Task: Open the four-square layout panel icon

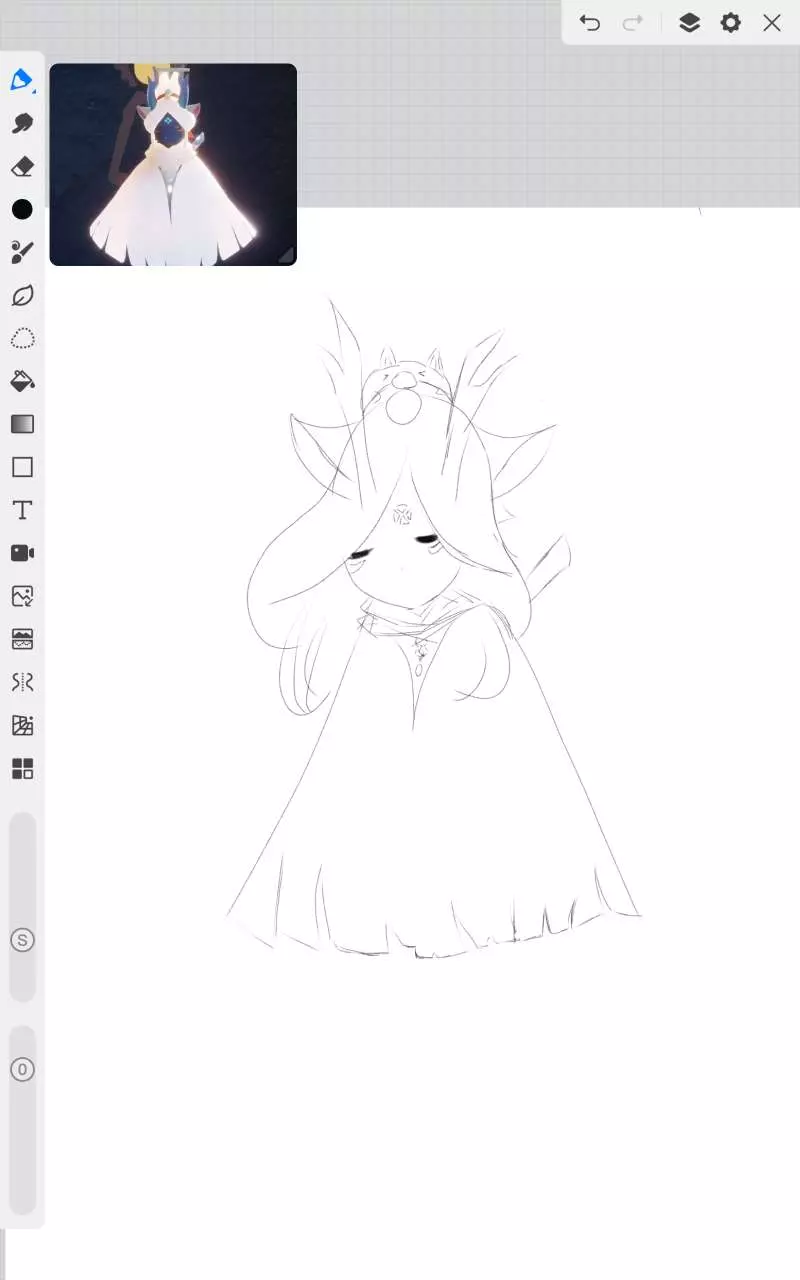Action: click(x=22, y=768)
